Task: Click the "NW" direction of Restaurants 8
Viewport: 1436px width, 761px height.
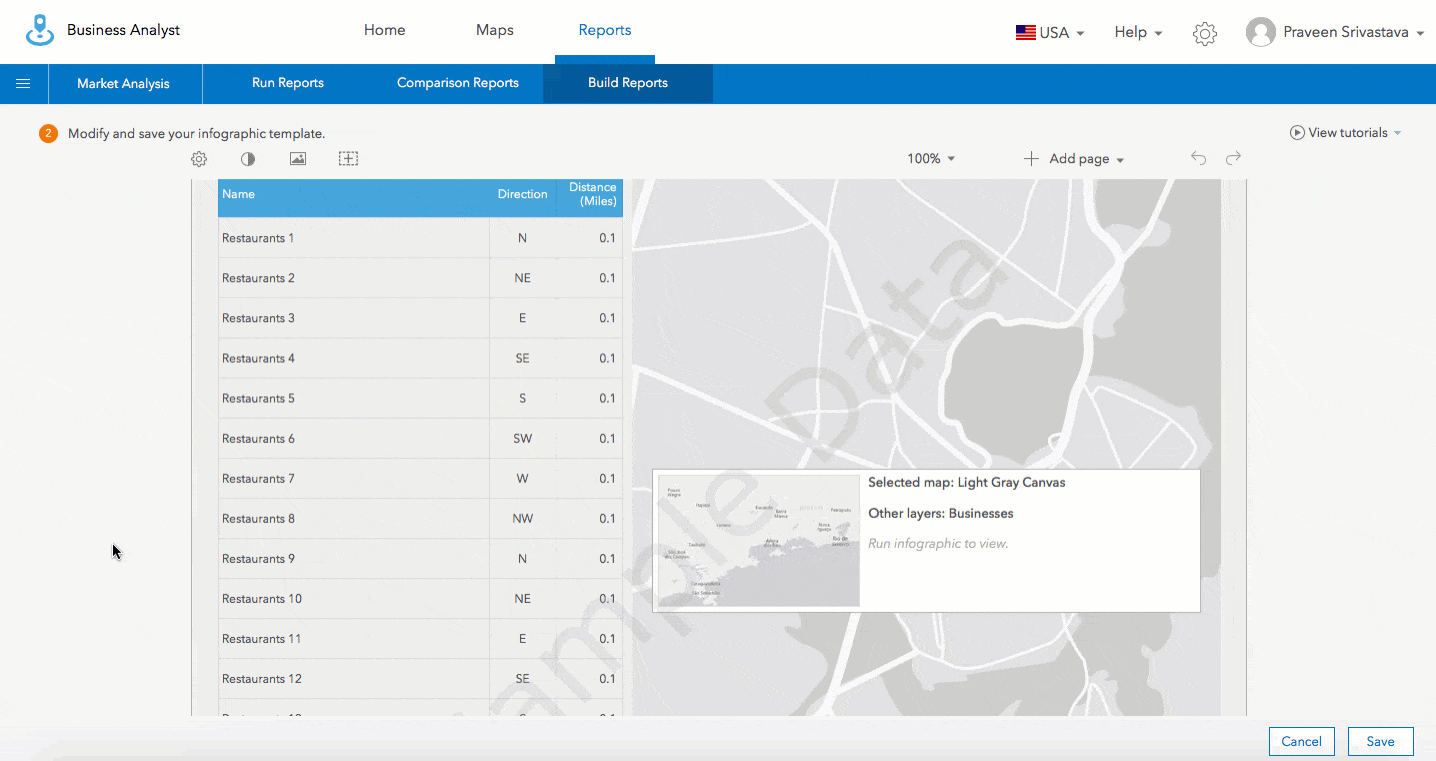Action: pyautogui.click(x=522, y=518)
